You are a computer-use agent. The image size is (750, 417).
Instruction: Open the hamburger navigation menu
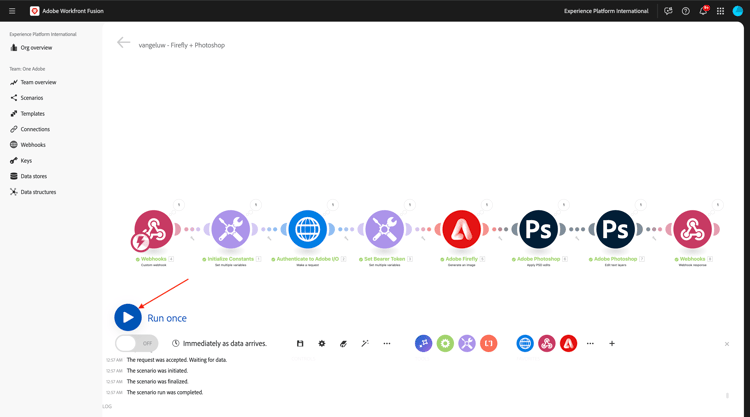[x=12, y=11]
